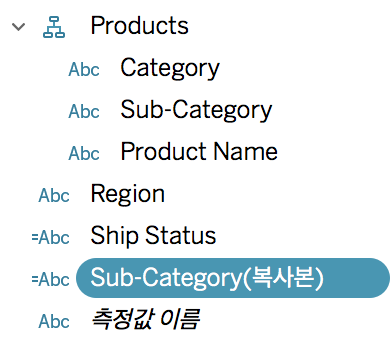Screen dimensions: 392x360
Task: Select the highlighted Sub-Category(복사본) field
Action: 233,278
